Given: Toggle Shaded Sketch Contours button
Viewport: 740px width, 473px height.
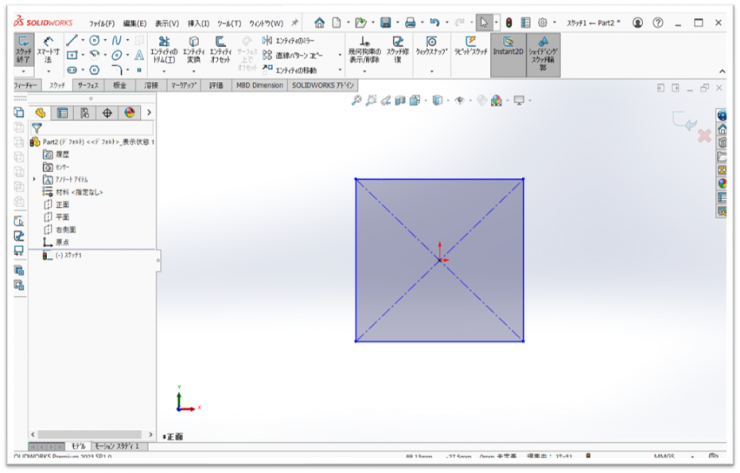Looking at the screenshot, I should (x=544, y=48).
